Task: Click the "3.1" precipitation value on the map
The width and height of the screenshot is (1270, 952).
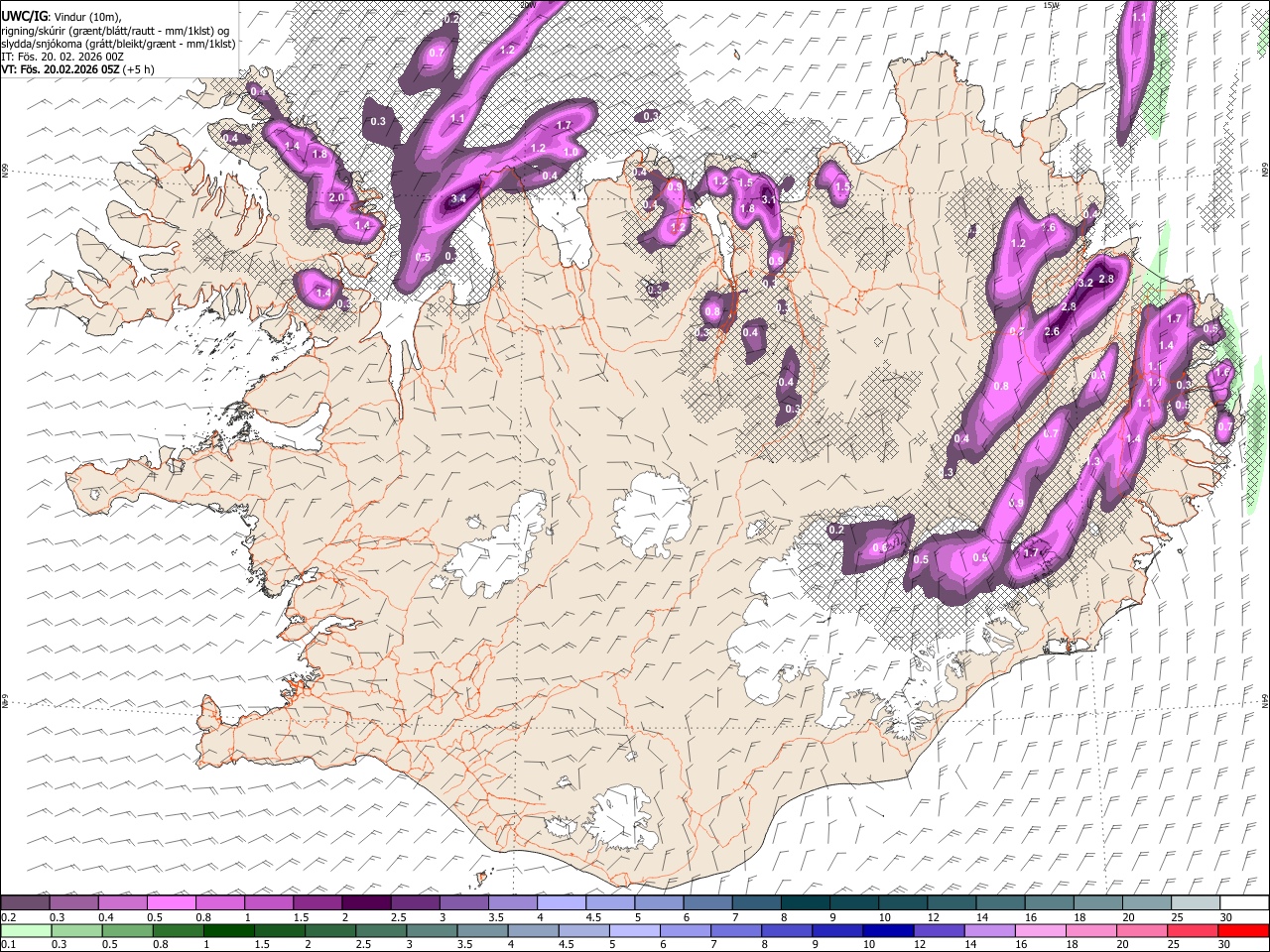Action: 768,200
